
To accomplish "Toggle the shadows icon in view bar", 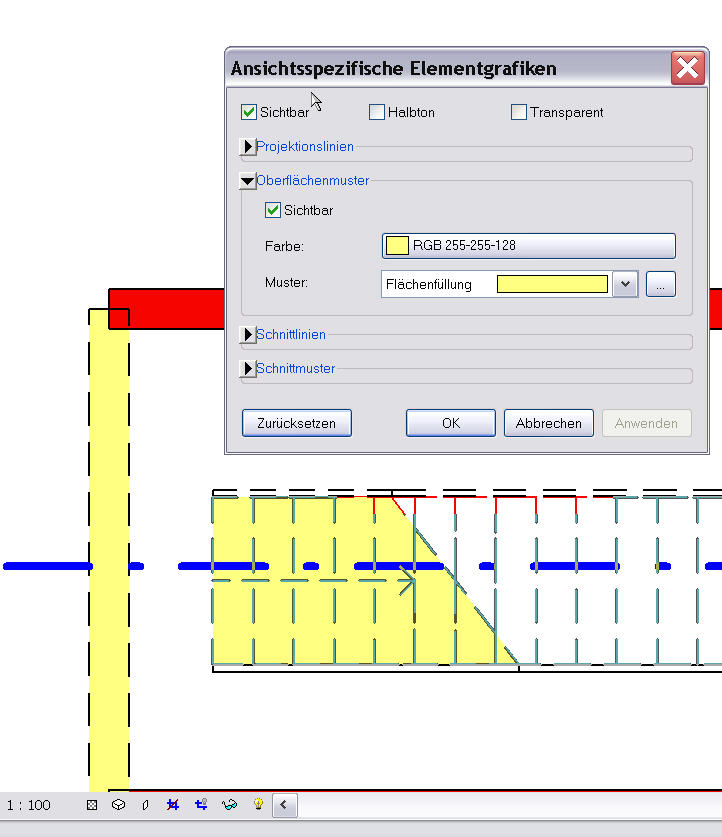I will 145,805.
